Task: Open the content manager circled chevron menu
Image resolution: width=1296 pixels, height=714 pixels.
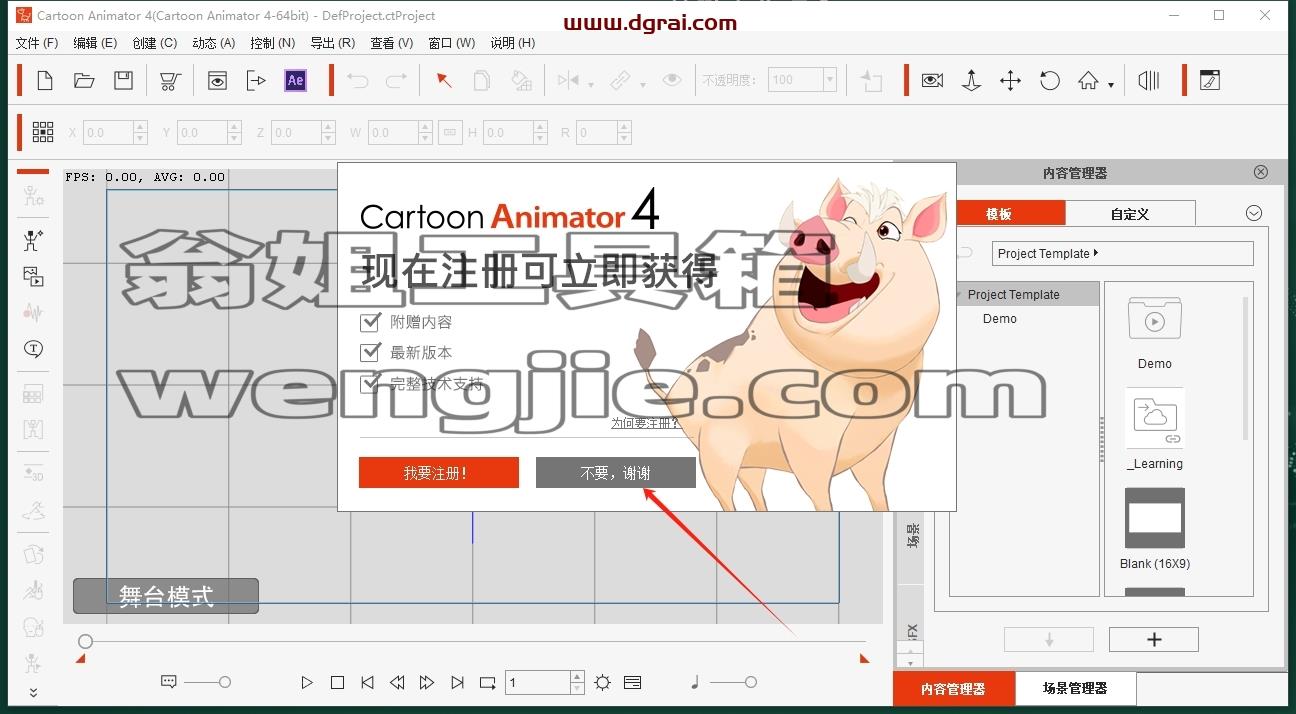Action: [x=1254, y=213]
